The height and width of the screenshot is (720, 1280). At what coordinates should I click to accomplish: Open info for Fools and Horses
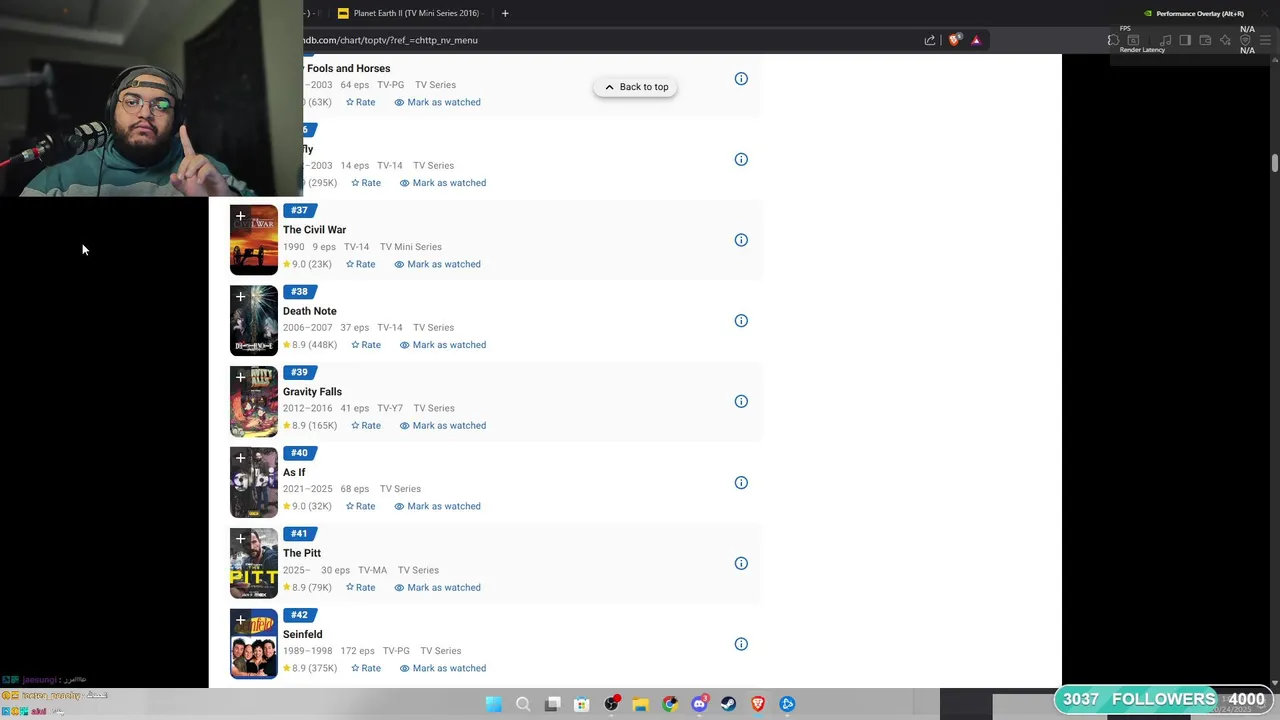(741, 79)
